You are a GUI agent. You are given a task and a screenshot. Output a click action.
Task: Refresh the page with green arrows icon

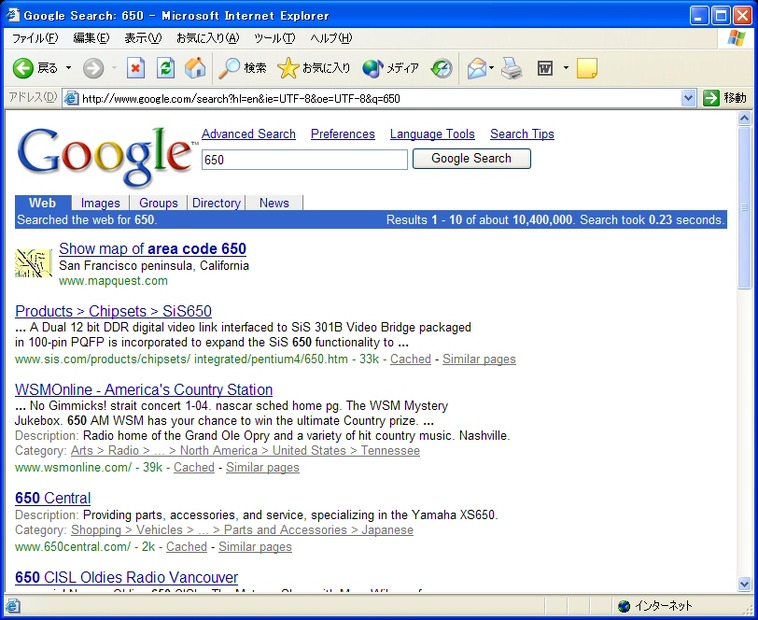pos(165,68)
